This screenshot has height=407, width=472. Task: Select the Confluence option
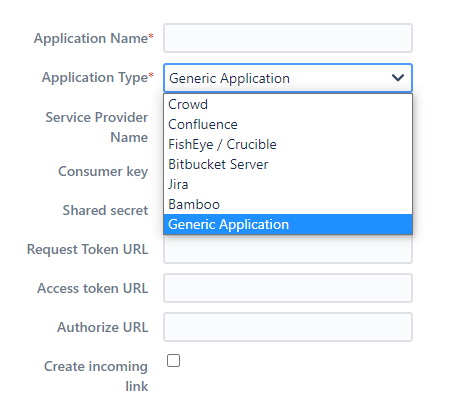coord(288,124)
